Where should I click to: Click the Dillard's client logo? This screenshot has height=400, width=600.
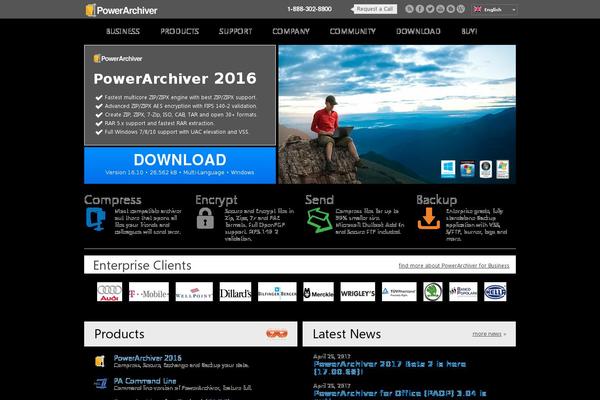pos(235,292)
